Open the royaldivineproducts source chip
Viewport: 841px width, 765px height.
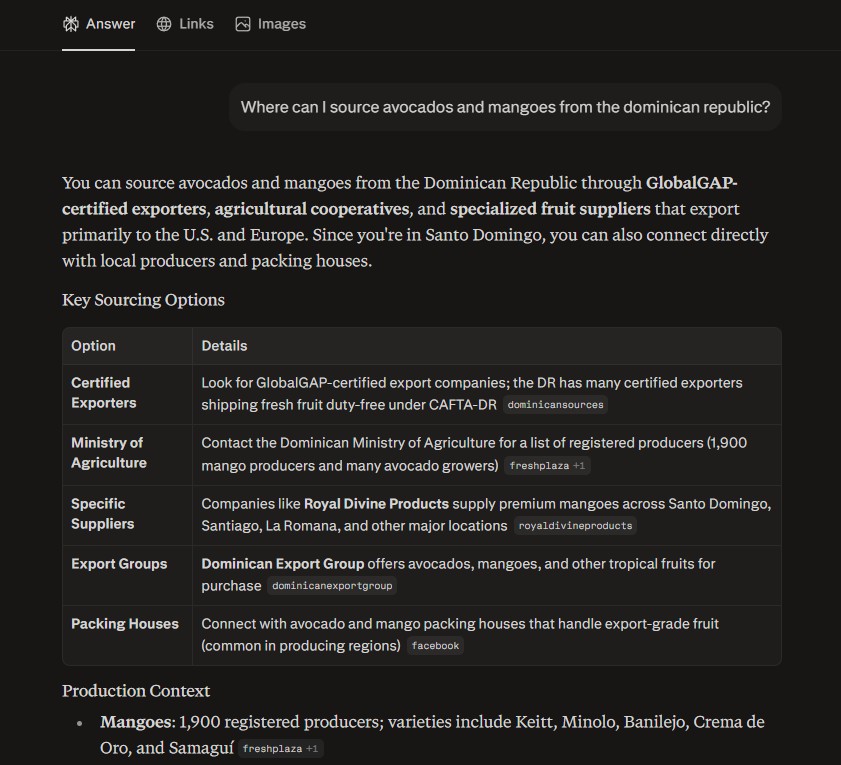coord(575,526)
